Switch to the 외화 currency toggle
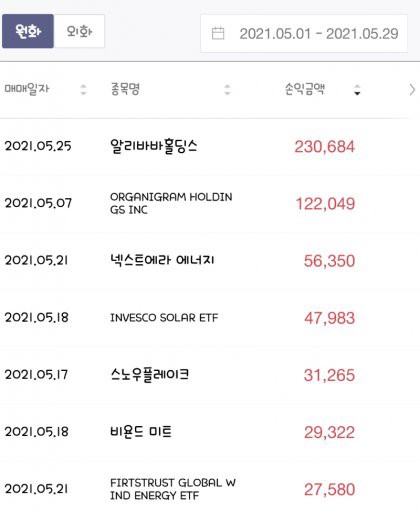The image size is (420, 512). (x=79, y=31)
